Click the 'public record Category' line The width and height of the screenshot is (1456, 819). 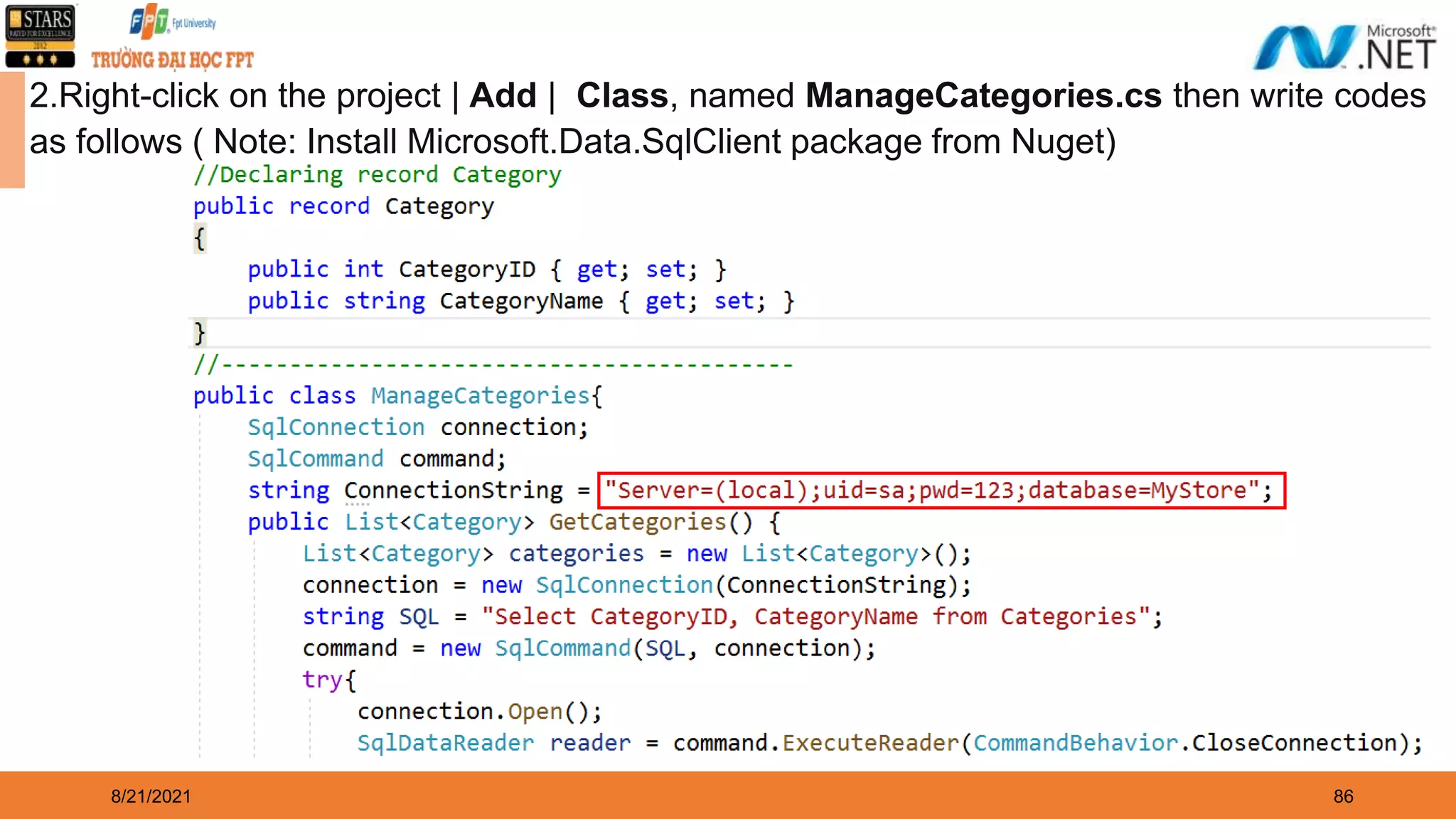click(x=343, y=206)
